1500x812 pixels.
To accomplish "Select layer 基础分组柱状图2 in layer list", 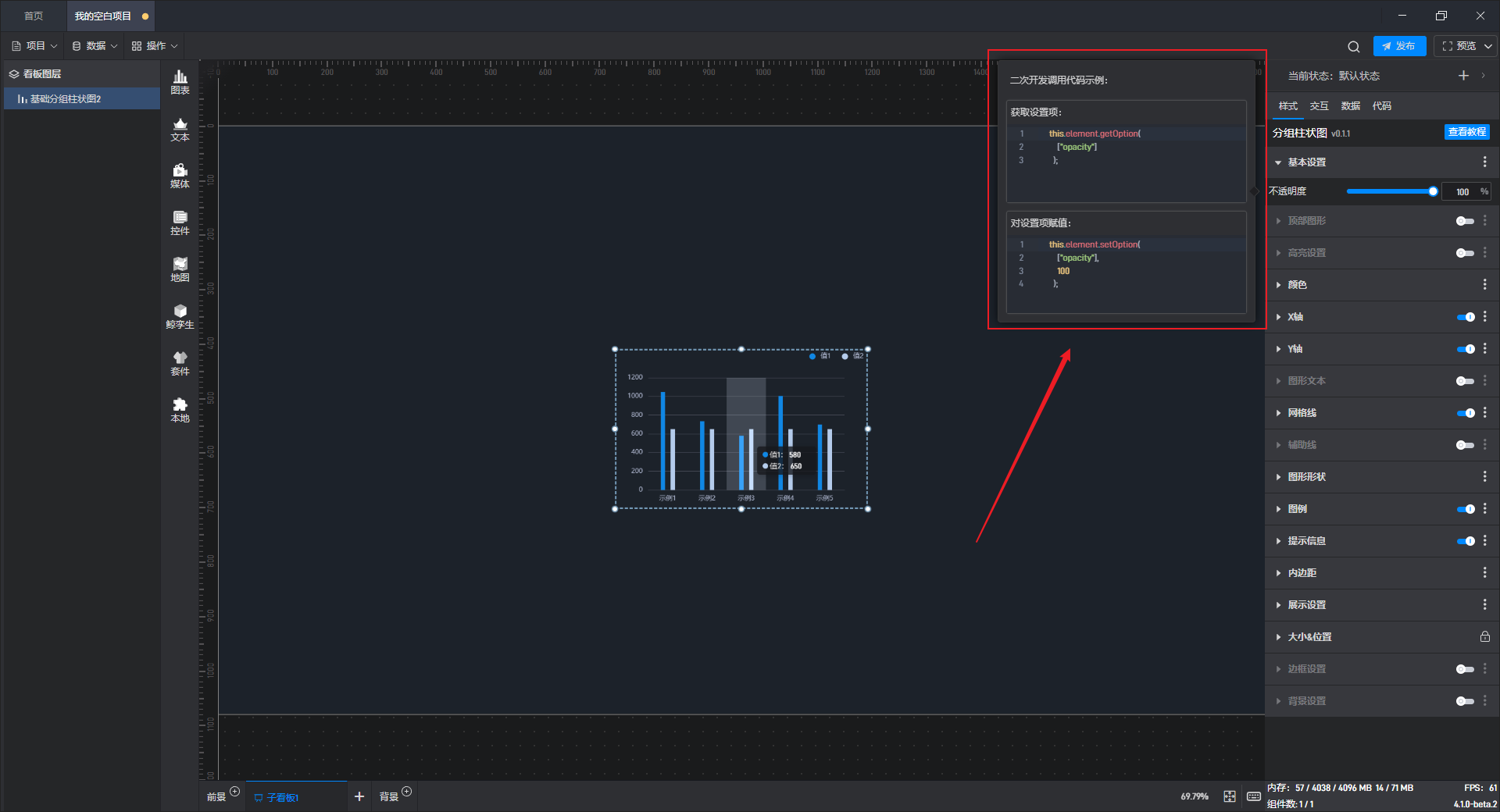I will (x=81, y=98).
